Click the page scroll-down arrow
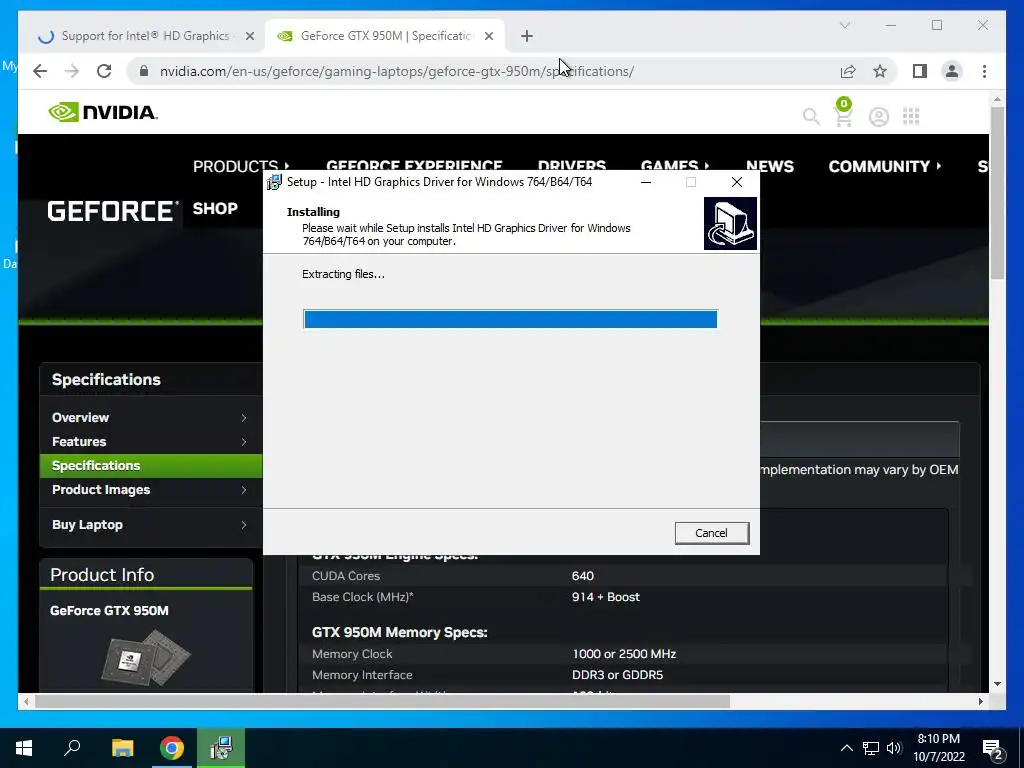 tap(997, 684)
